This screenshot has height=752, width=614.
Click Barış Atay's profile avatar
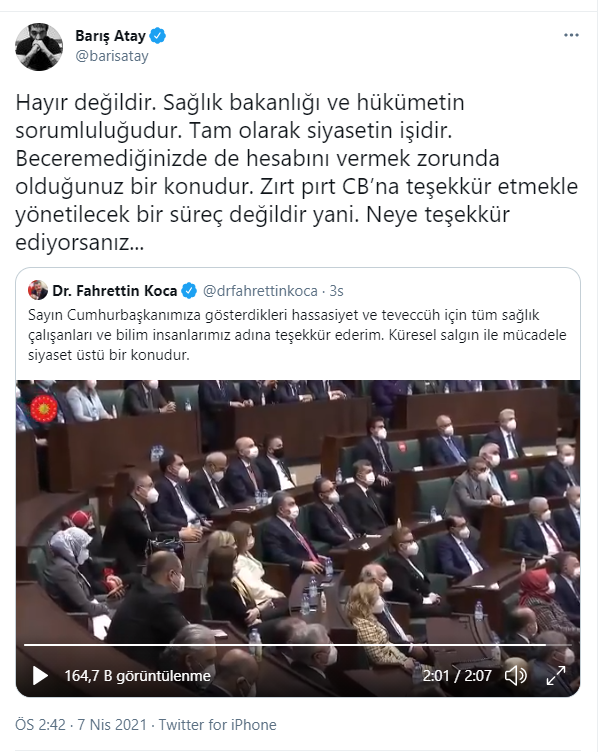click(x=39, y=47)
